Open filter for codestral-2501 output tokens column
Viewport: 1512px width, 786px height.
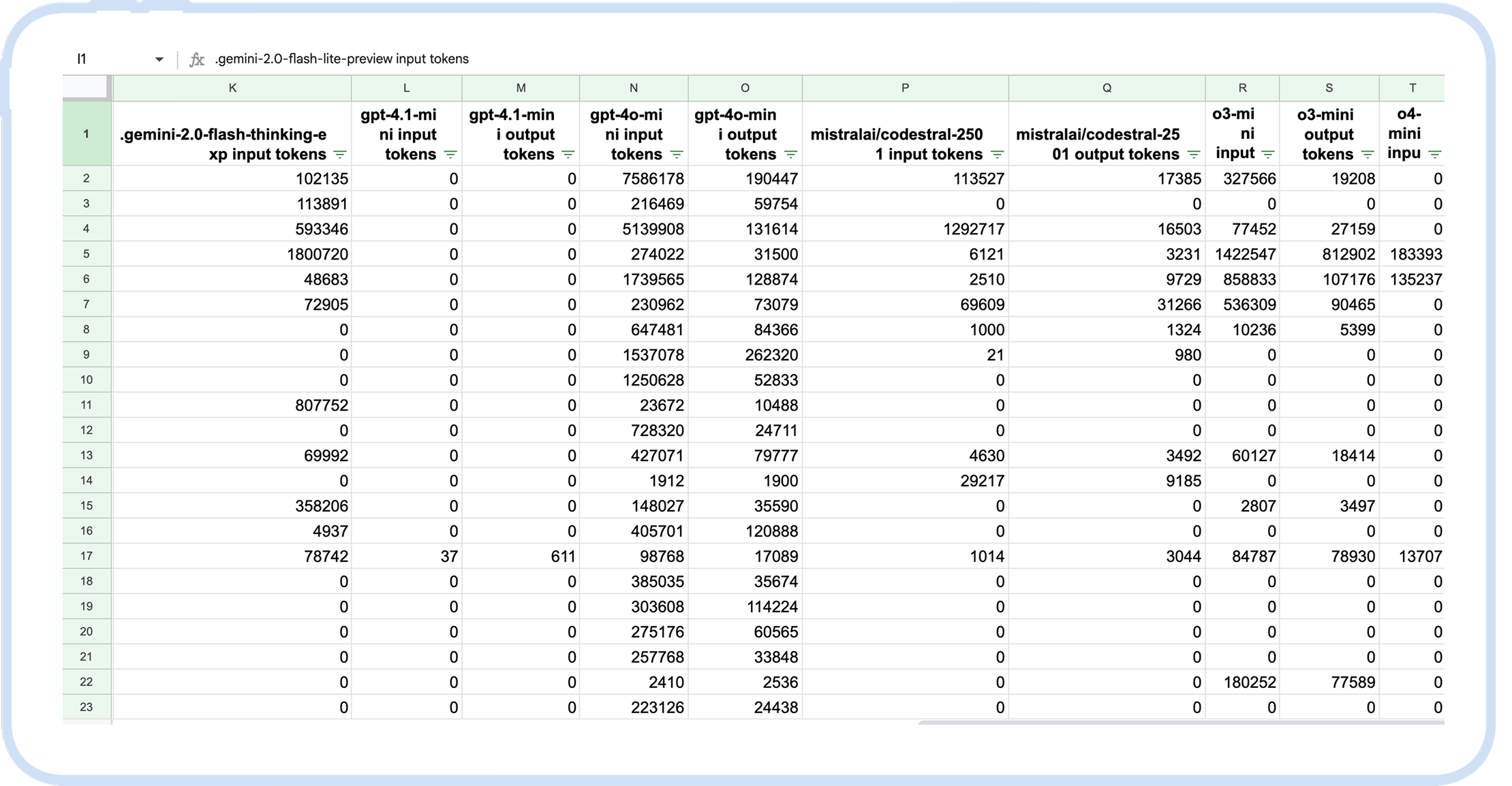1193,155
